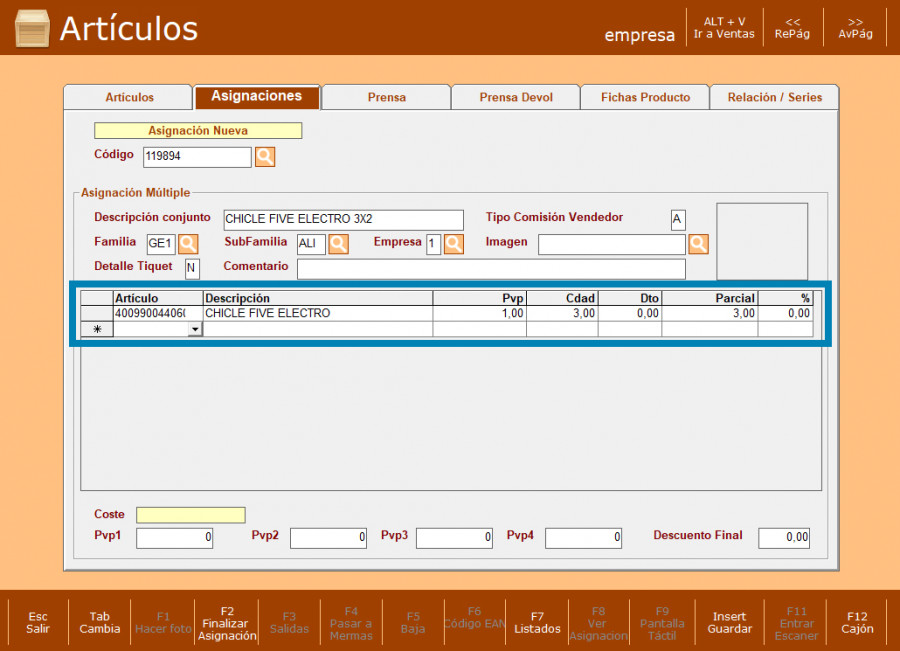Open the Familia lookup magnifier
This screenshot has height=651, width=900.
click(188, 243)
